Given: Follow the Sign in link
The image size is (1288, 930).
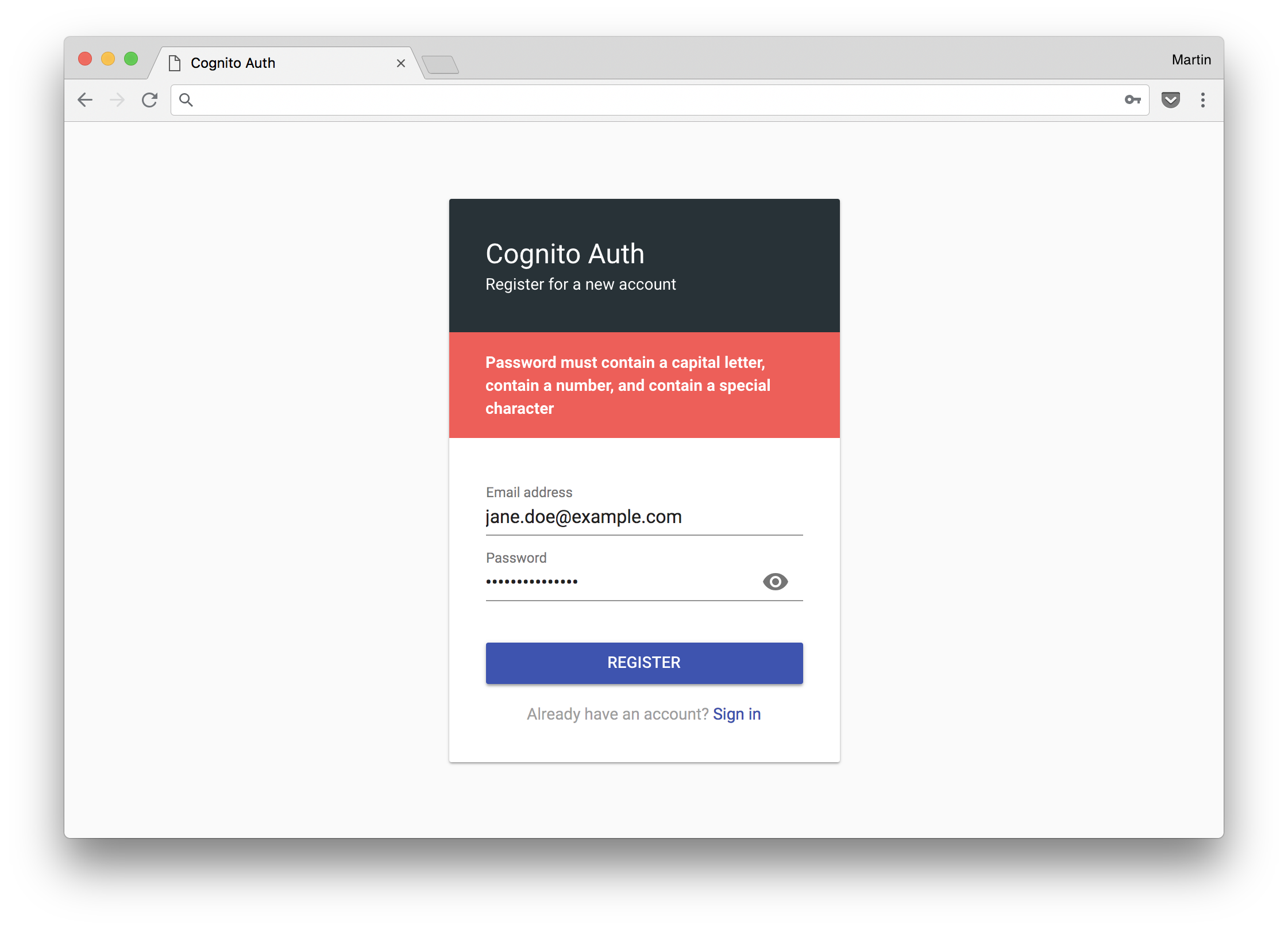Looking at the screenshot, I should point(736,714).
